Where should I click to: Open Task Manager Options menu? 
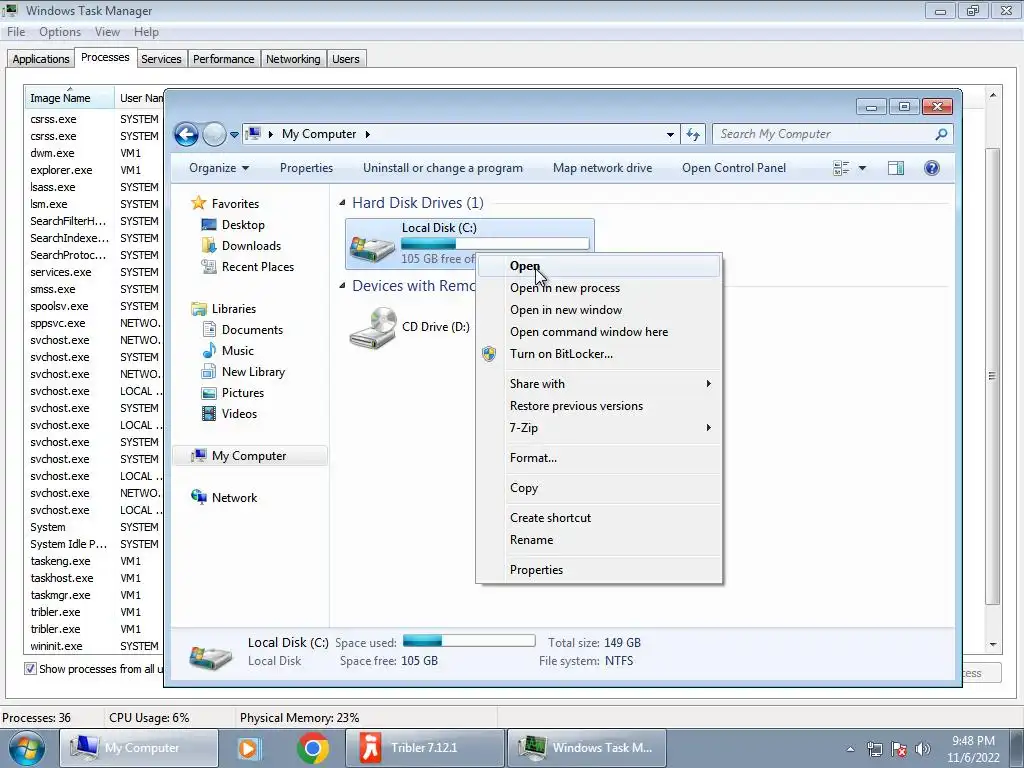(59, 32)
